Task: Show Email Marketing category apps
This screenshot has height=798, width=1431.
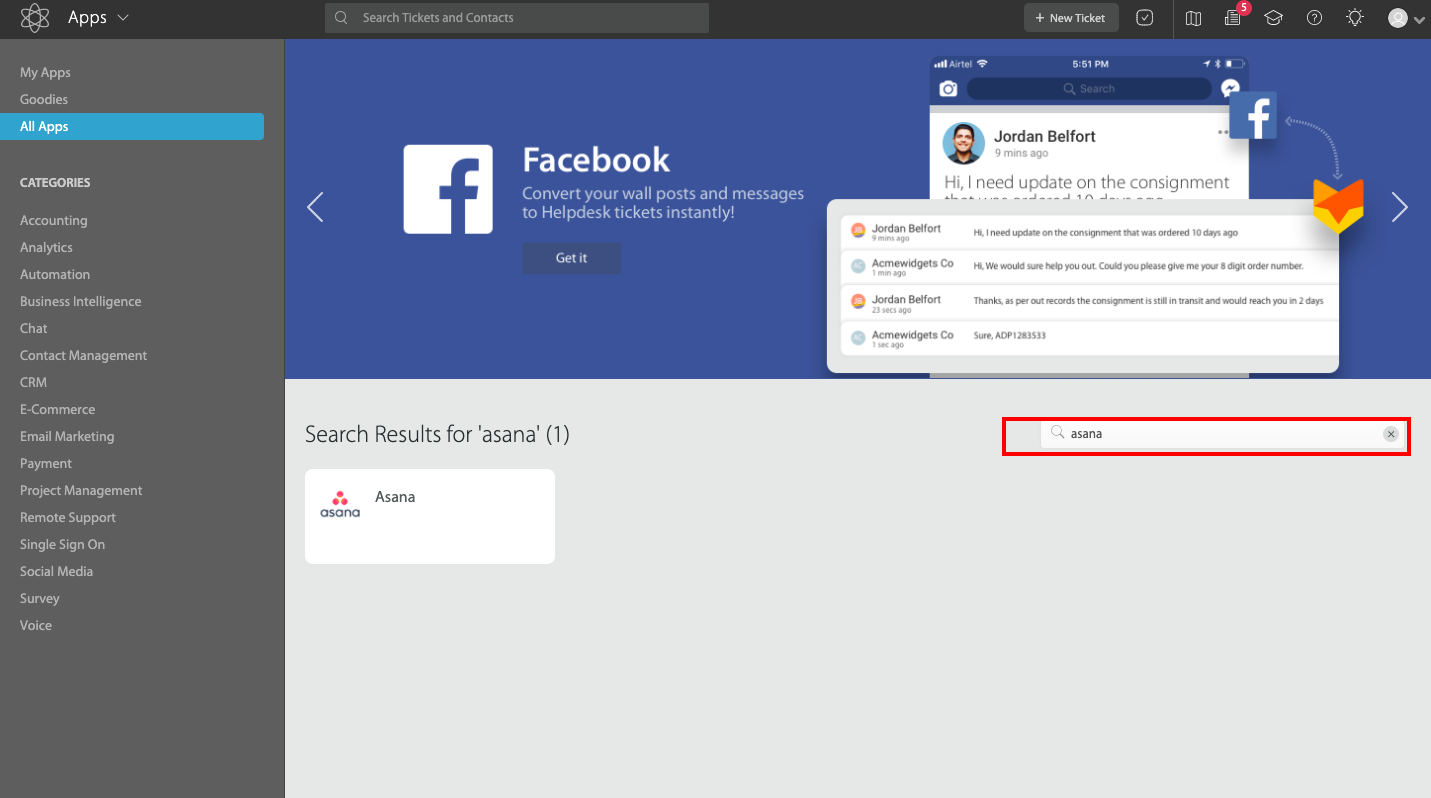Action: [x=67, y=436]
